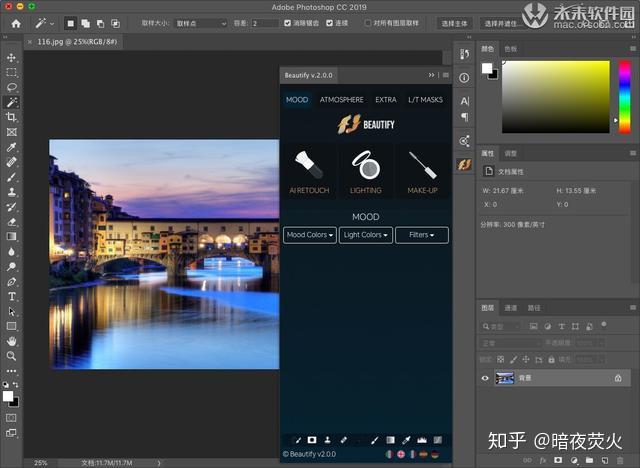Select the Brush tool
The image size is (640, 468).
(x=11, y=177)
